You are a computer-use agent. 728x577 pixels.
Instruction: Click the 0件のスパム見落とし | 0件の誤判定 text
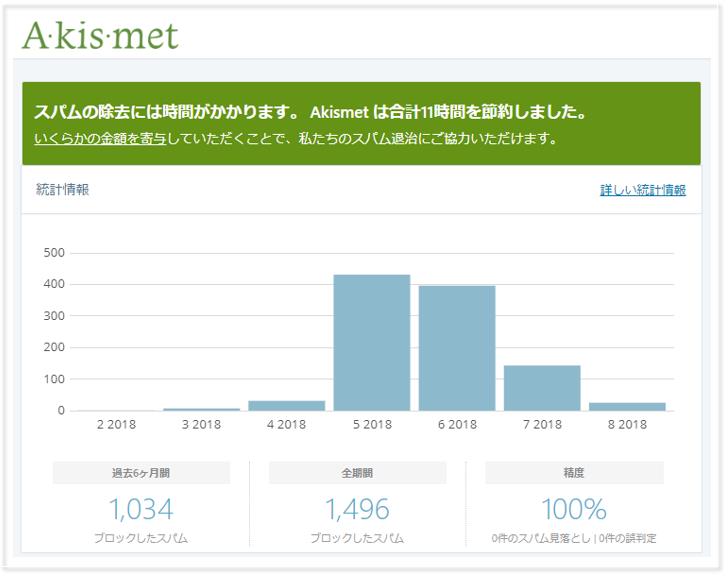click(x=574, y=538)
